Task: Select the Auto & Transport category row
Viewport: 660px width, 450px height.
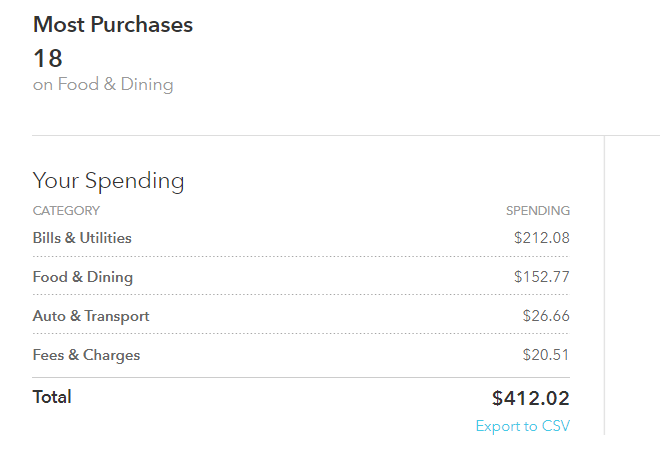Action: tap(91, 316)
